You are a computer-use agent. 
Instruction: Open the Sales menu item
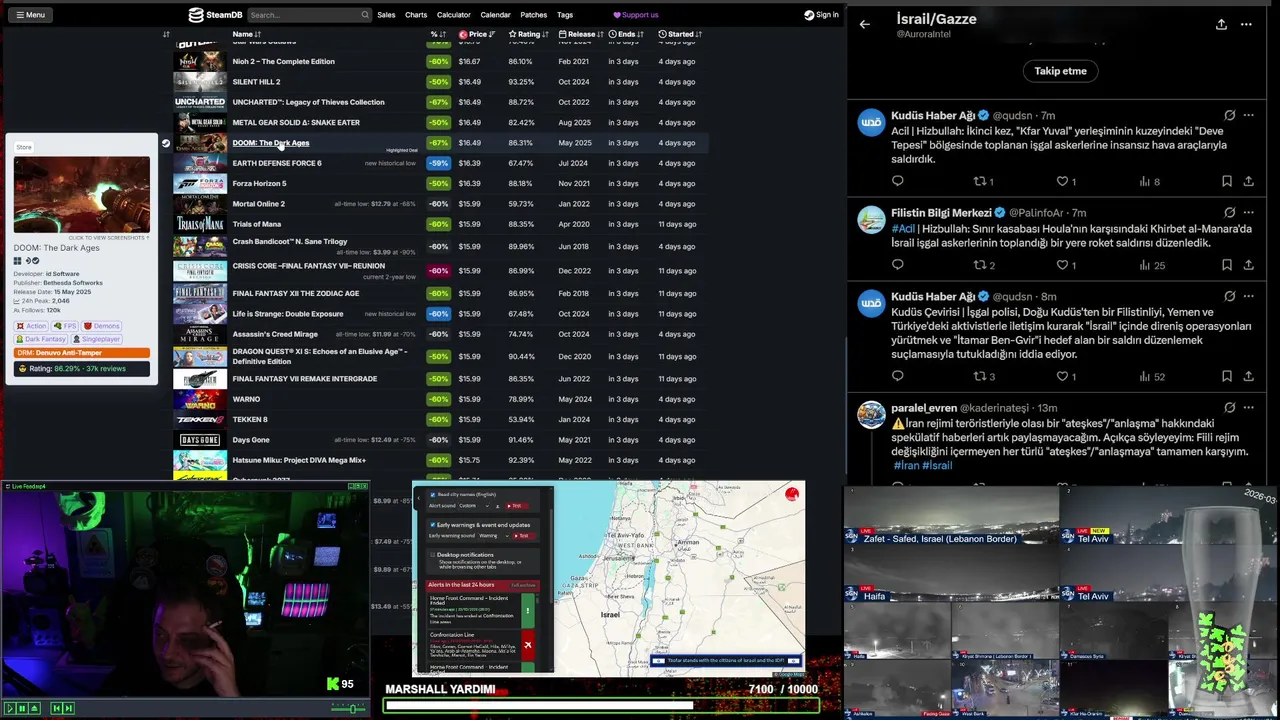(386, 15)
